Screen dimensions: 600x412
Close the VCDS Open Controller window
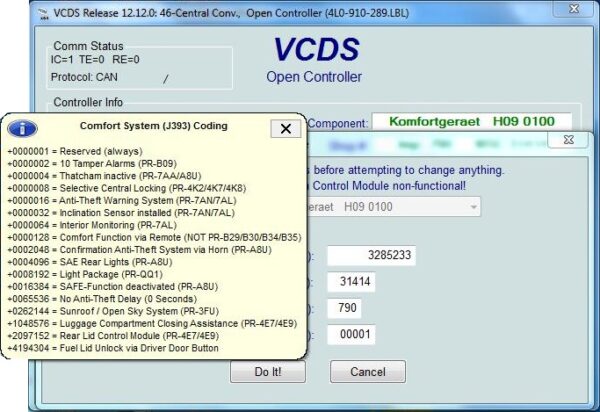point(574,8)
